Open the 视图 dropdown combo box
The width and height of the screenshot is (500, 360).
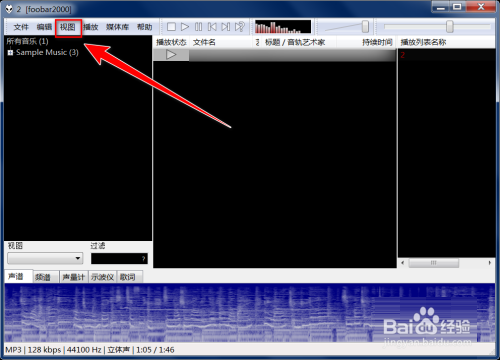(x=45, y=258)
